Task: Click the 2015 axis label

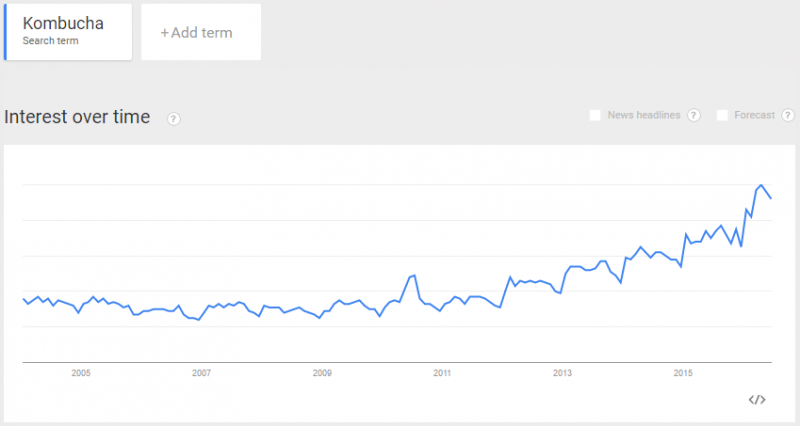Action: [x=683, y=374]
